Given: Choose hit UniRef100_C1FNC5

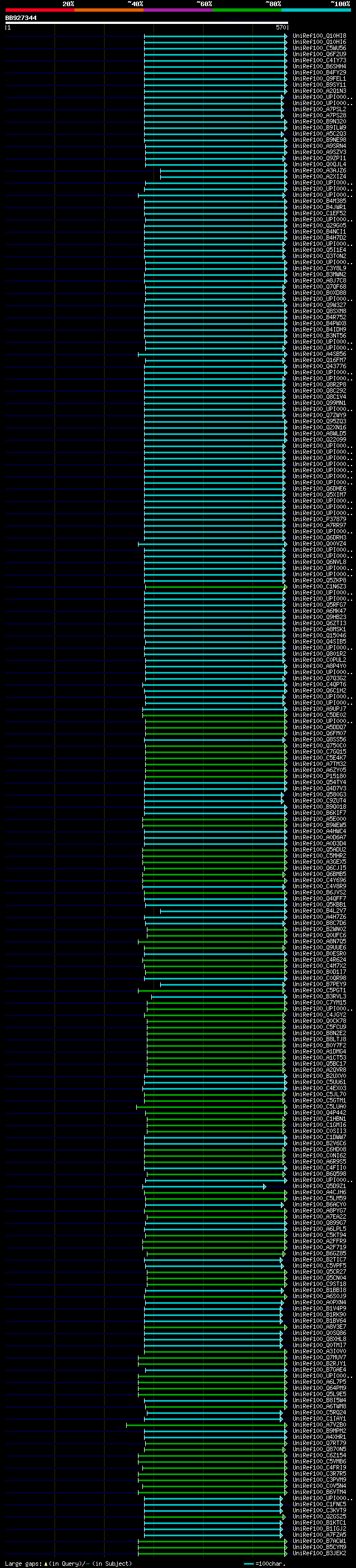Looking at the screenshot, I should [x=319, y=1504].
